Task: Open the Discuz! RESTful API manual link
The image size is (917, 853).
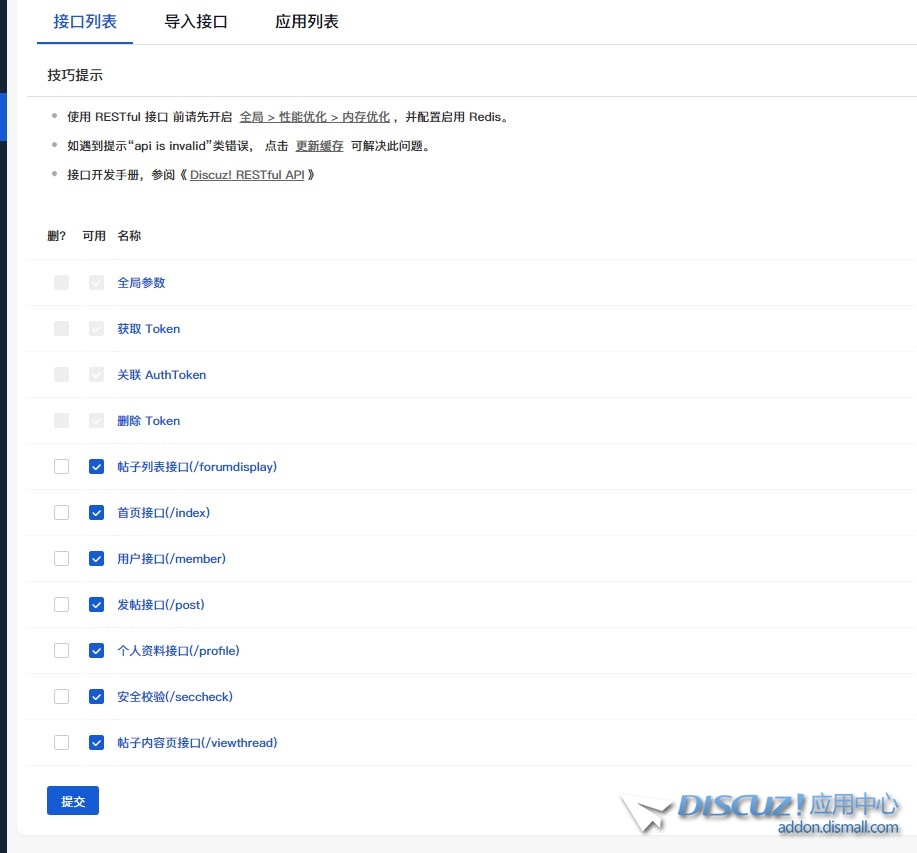Action: click(x=247, y=175)
